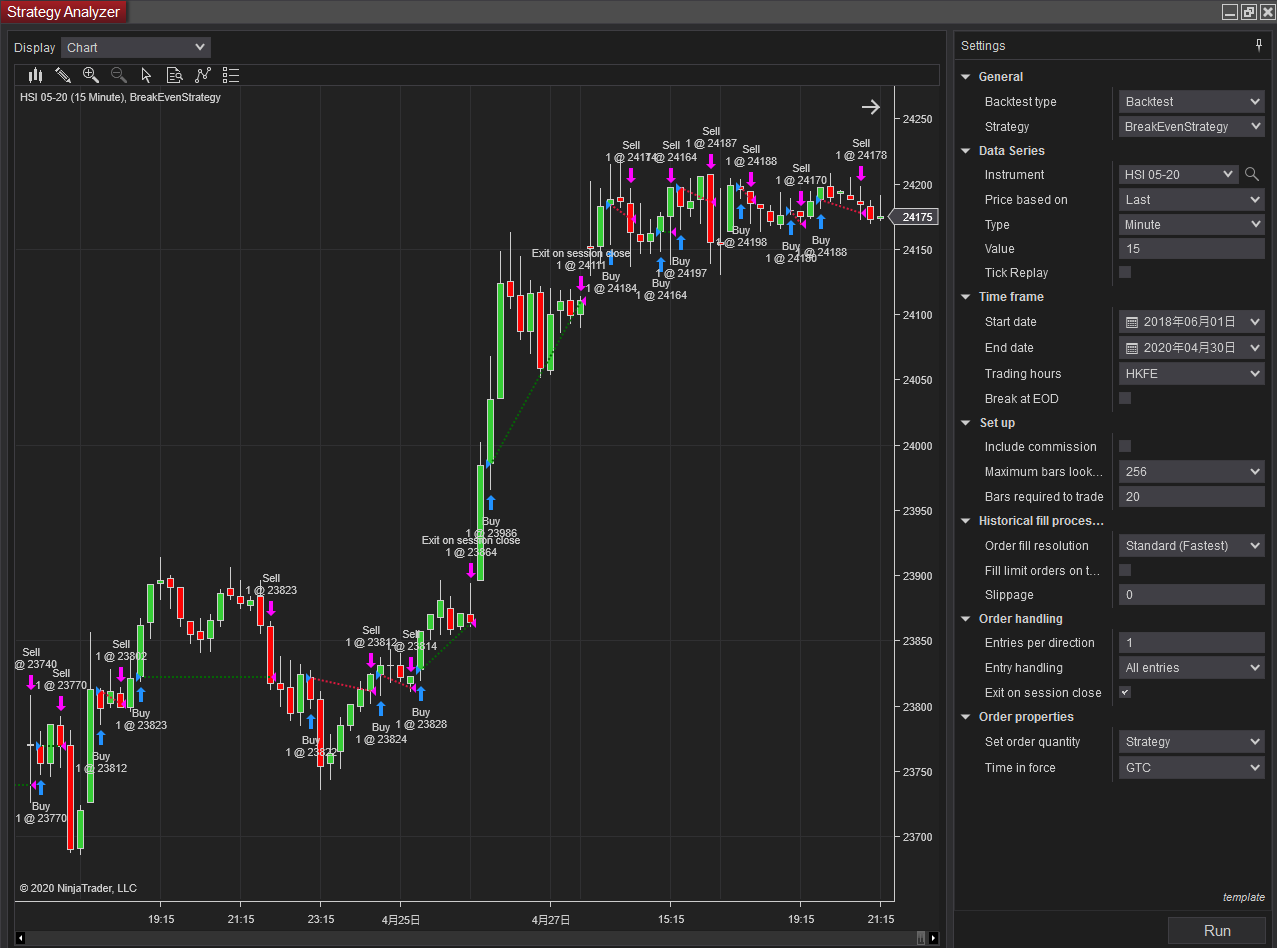Open Set order quantity Strategy dropdown
This screenshot has width=1277, height=948.
point(1192,741)
